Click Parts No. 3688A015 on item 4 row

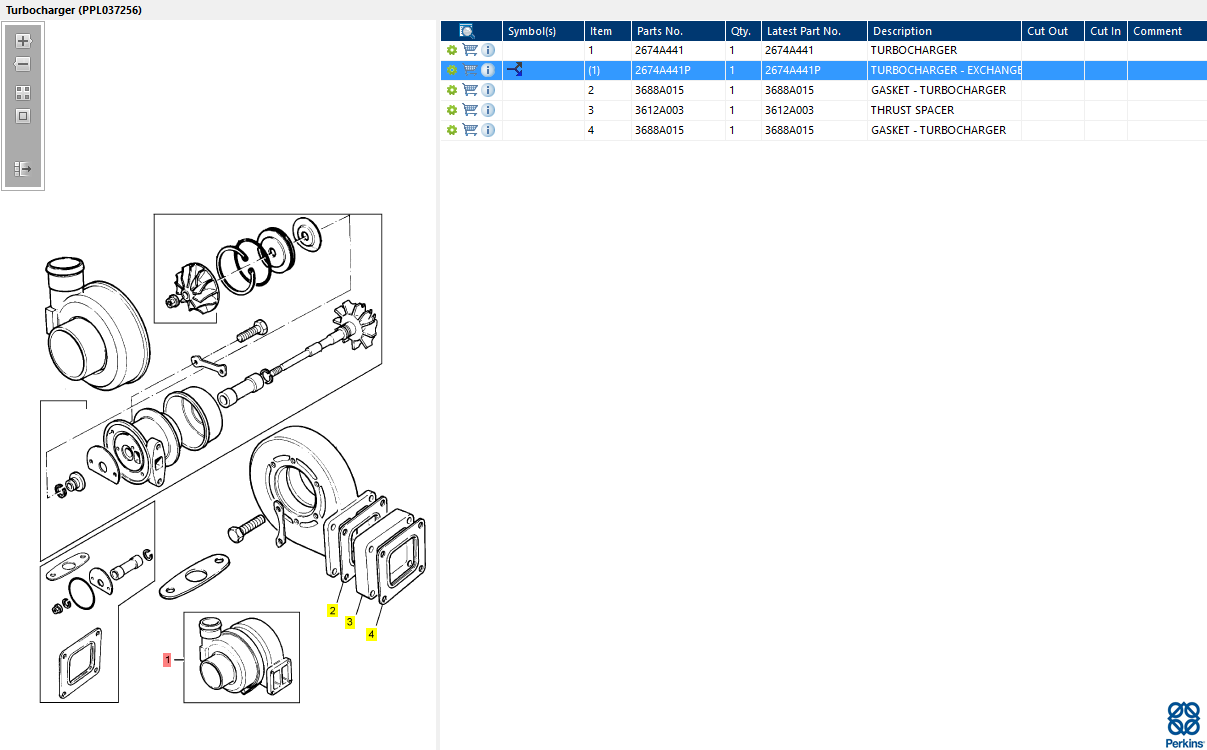[x=660, y=130]
